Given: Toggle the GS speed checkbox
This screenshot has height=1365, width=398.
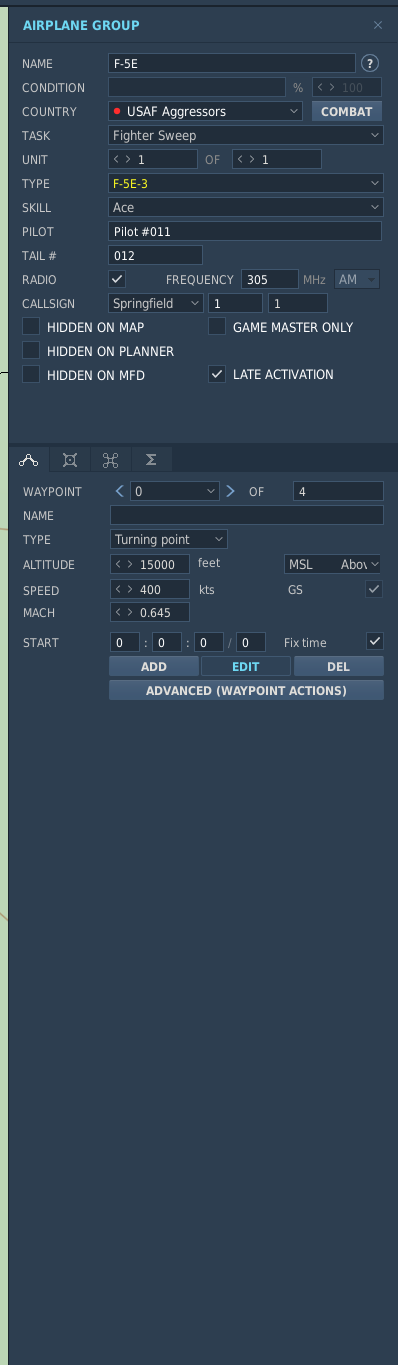Looking at the screenshot, I should pyautogui.click(x=374, y=589).
